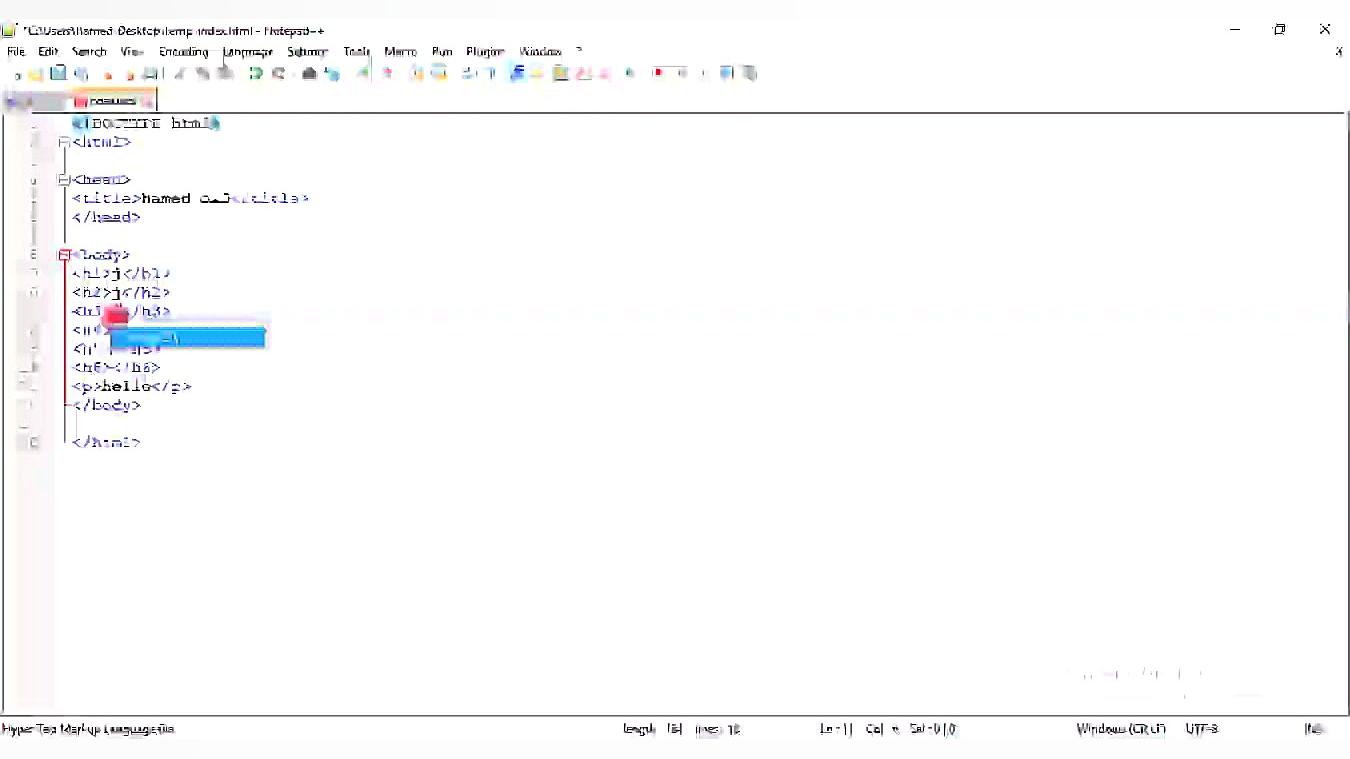Click the Replace toolbar icon
The width and height of the screenshot is (1350, 759).
[x=332, y=73]
